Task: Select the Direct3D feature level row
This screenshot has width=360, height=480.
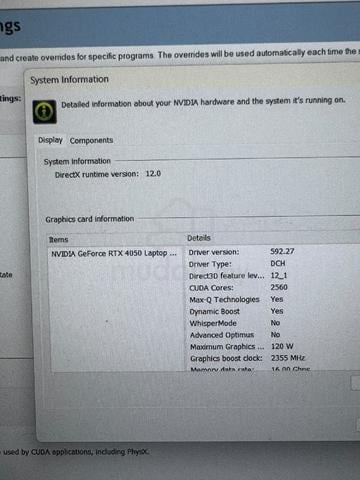Action: [273, 276]
